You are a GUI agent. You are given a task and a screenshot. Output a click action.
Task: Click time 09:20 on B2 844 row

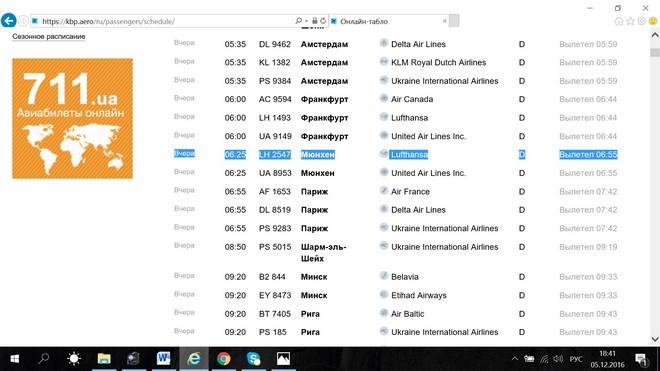(x=235, y=277)
